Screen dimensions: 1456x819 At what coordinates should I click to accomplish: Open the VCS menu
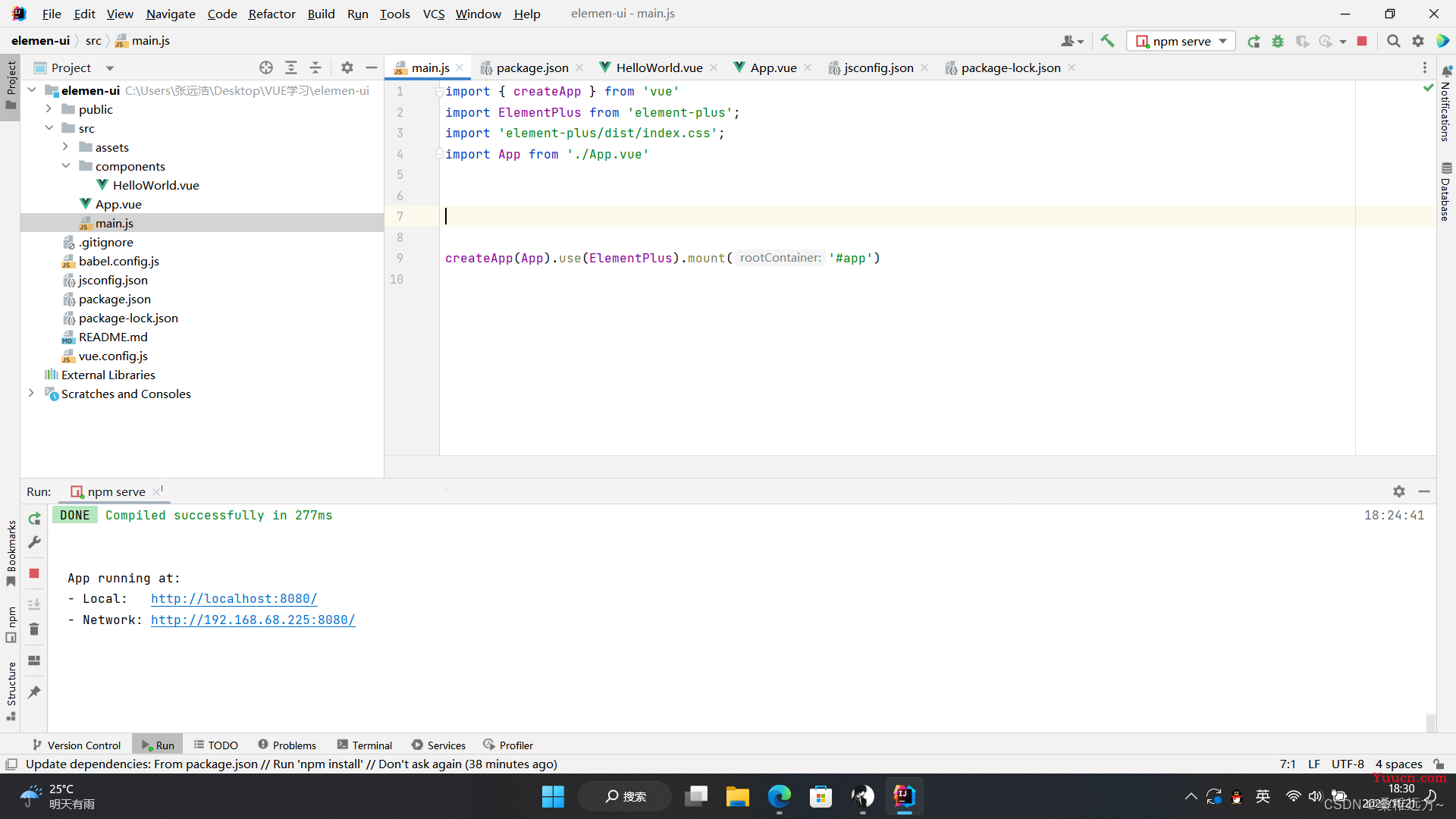pyautogui.click(x=434, y=14)
